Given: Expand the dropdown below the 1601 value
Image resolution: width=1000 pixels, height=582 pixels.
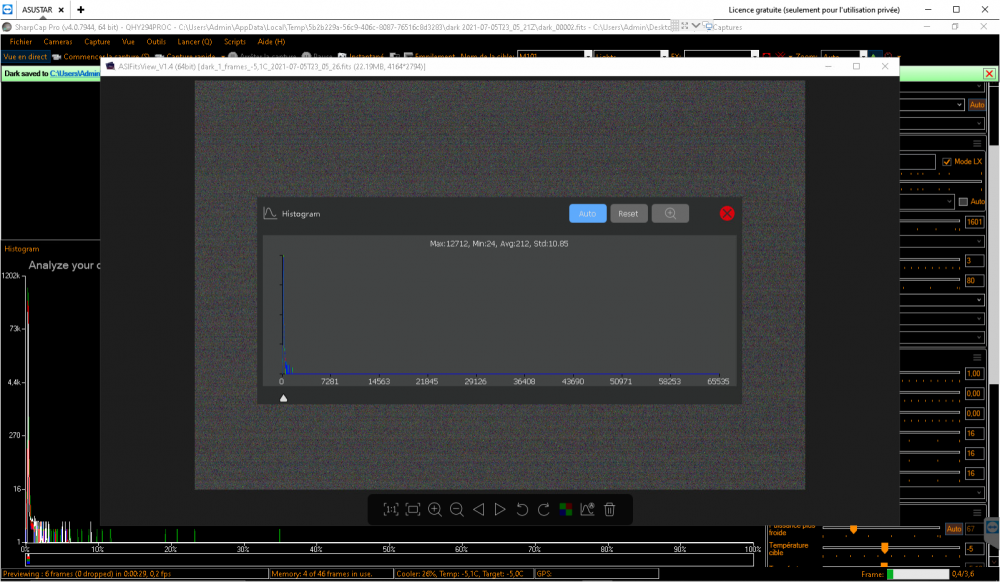Looking at the screenshot, I should pyautogui.click(x=978, y=242).
